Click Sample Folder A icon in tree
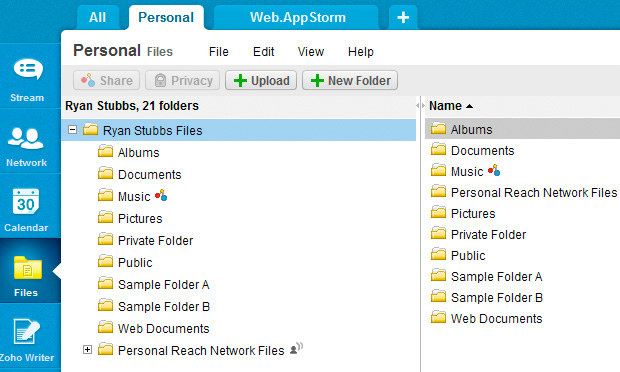The width and height of the screenshot is (620, 372). pyautogui.click(x=105, y=283)
